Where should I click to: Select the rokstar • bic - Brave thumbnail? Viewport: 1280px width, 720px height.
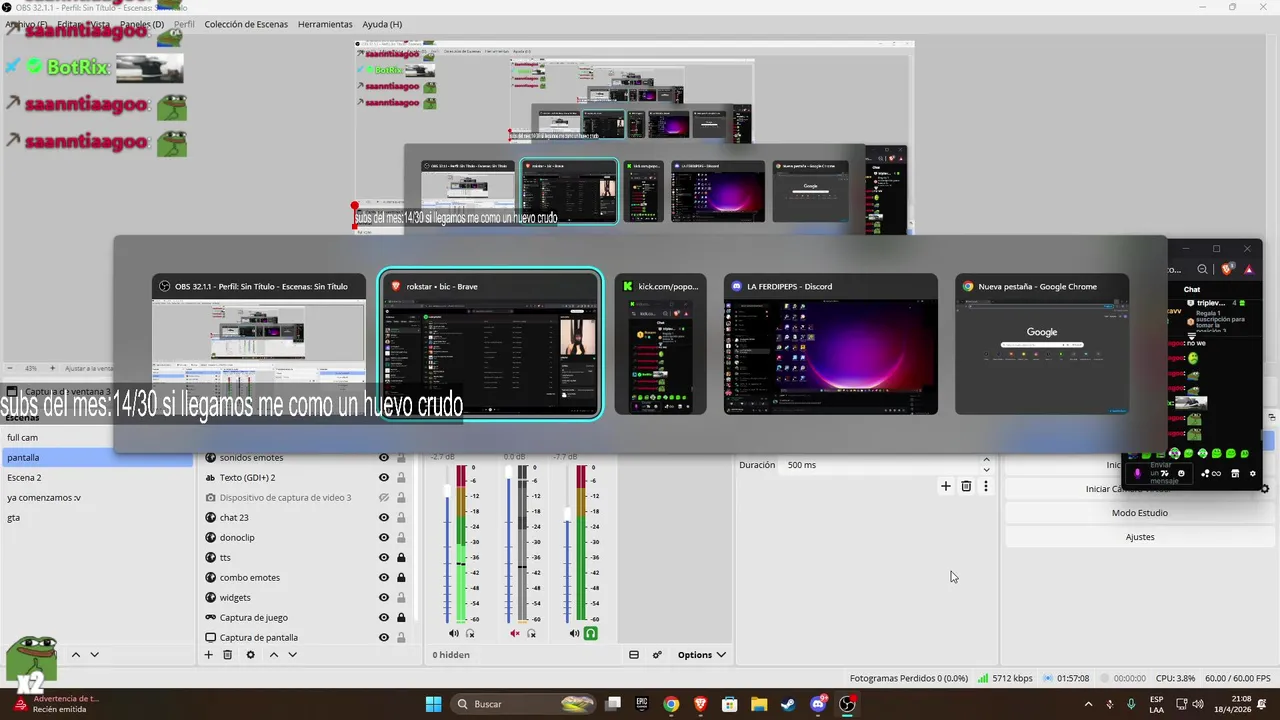(x=490, y=344)
